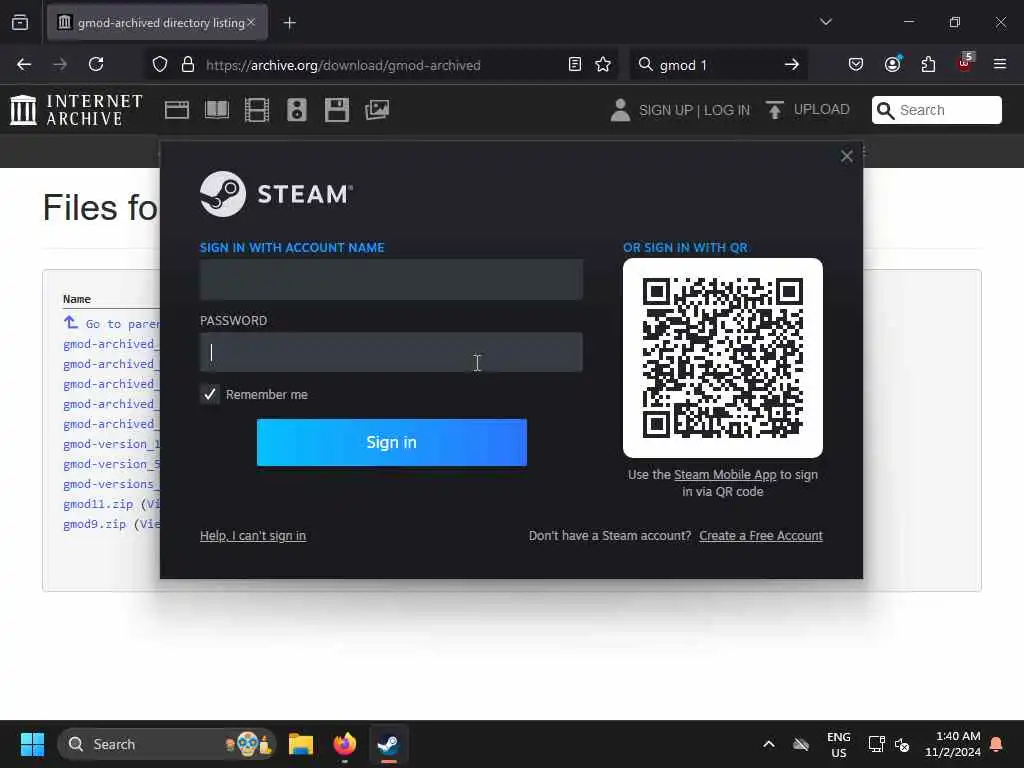
Task: Open a new browser tab
Action: (x=289, y=23)
